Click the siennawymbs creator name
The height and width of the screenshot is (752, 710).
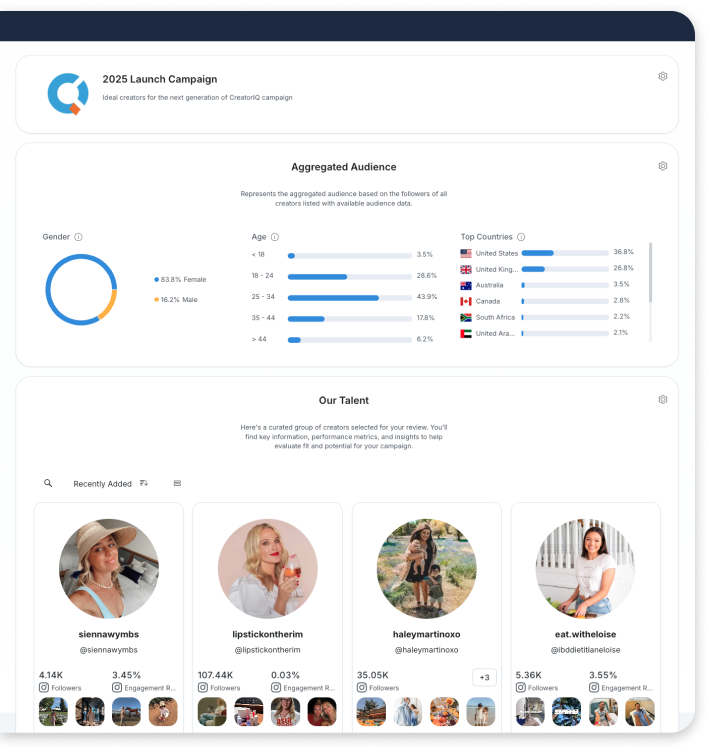click(x=109, y=634)
